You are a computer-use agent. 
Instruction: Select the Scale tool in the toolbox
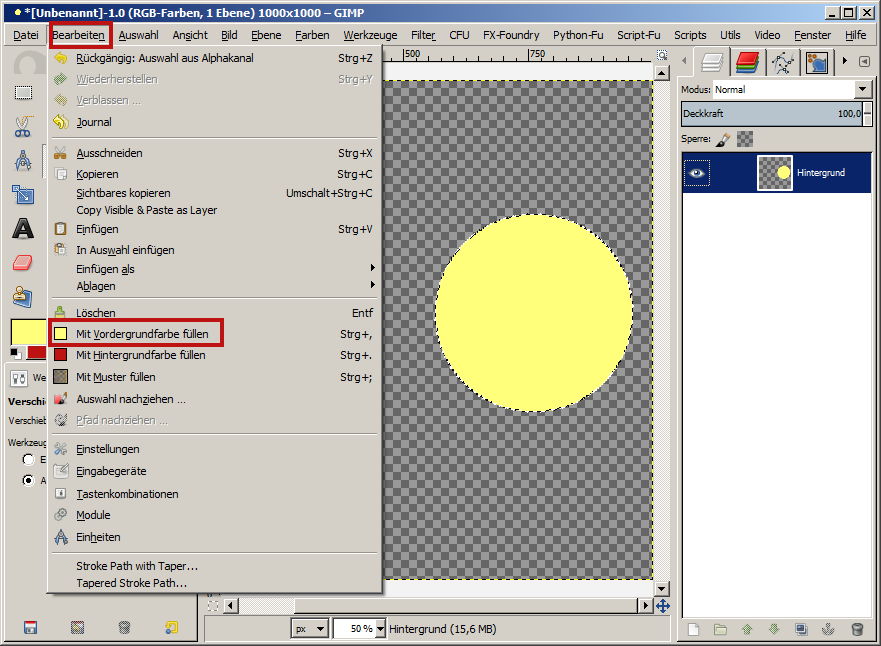[23, 195]
